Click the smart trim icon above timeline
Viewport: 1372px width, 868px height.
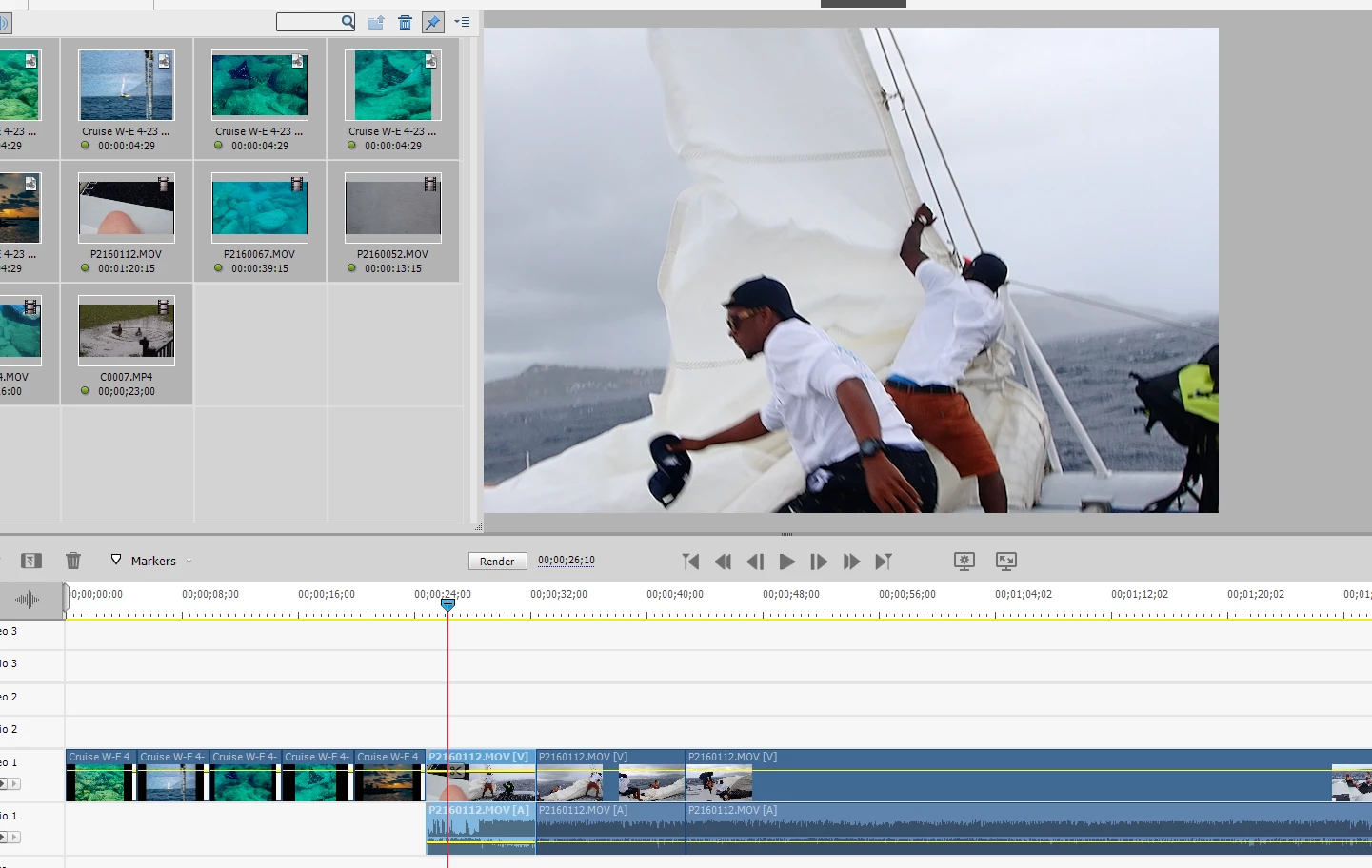click(x=30, y=561)
